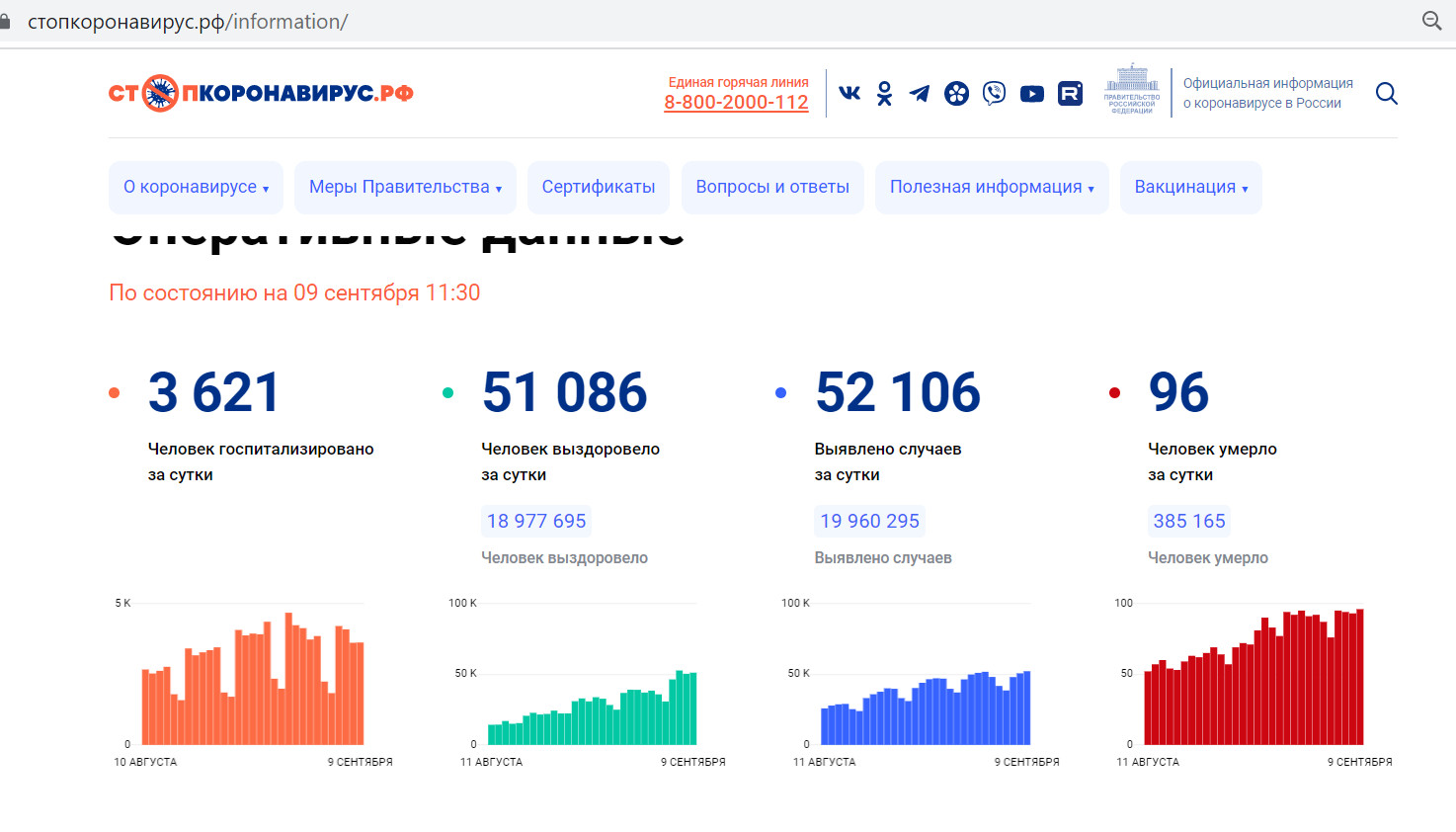
Task: Click the flower-shaped ICQ social icon
Action: [955, 92]
